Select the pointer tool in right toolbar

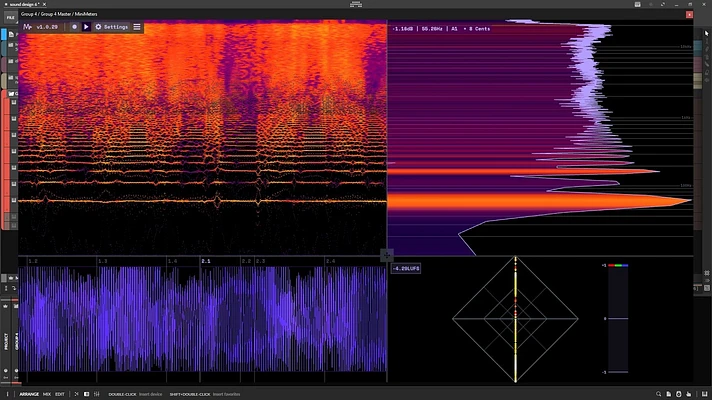pos(707,33)
